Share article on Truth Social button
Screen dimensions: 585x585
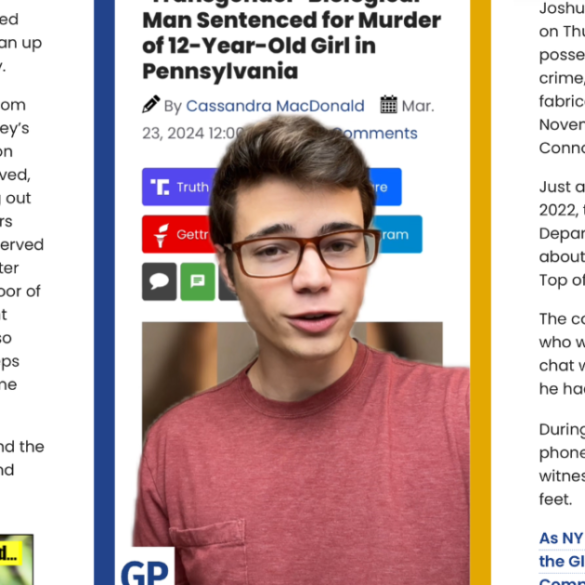coord(179,187)
